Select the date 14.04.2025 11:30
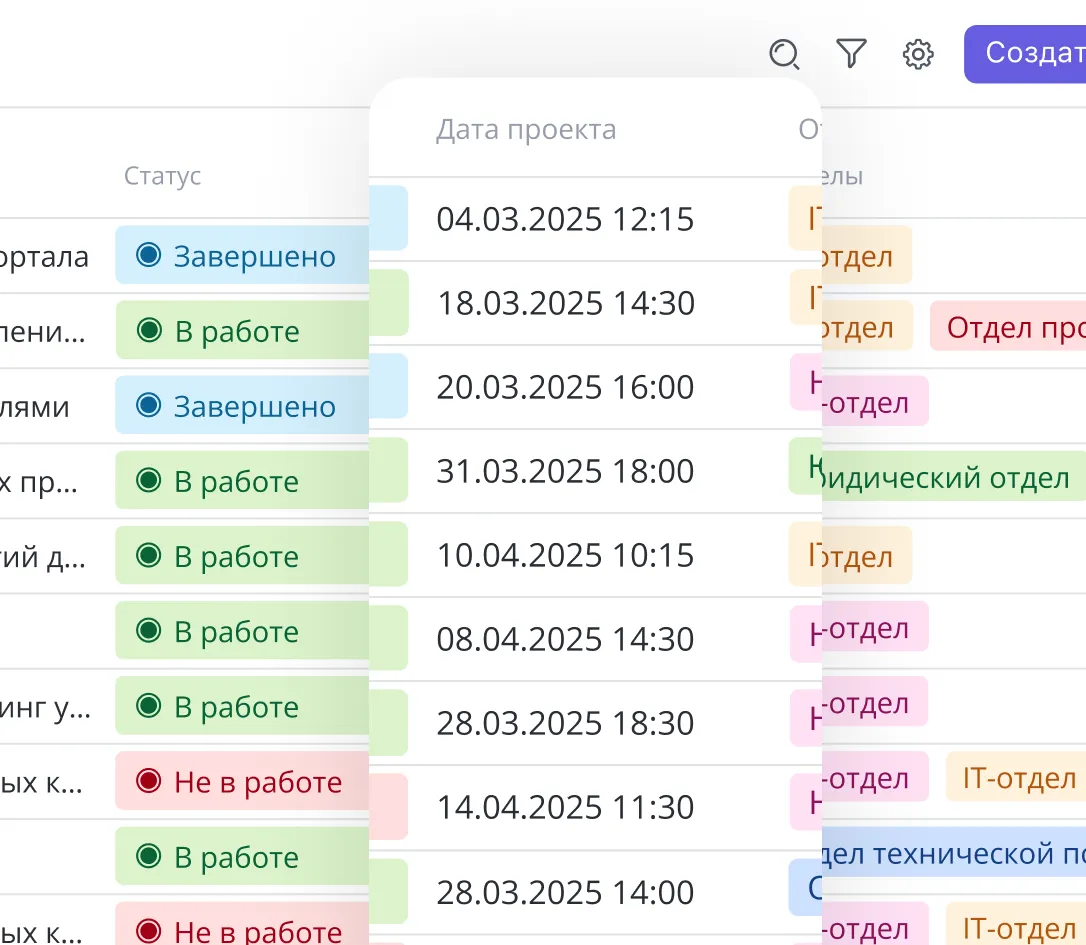Screen dimensions: 1086x945 565,807
